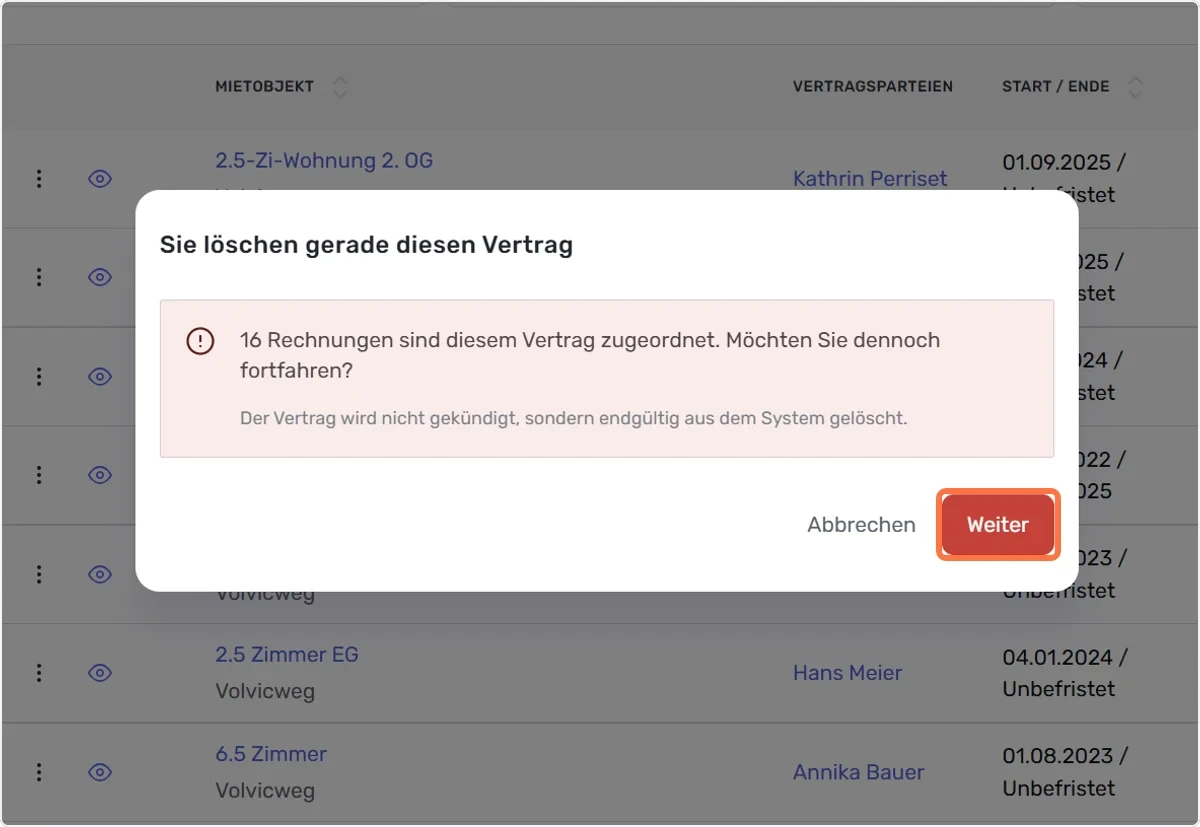Click eye icon in row dated '022 /'
The height and width of the screenshot is (827, 1200).
pos(99,475)
